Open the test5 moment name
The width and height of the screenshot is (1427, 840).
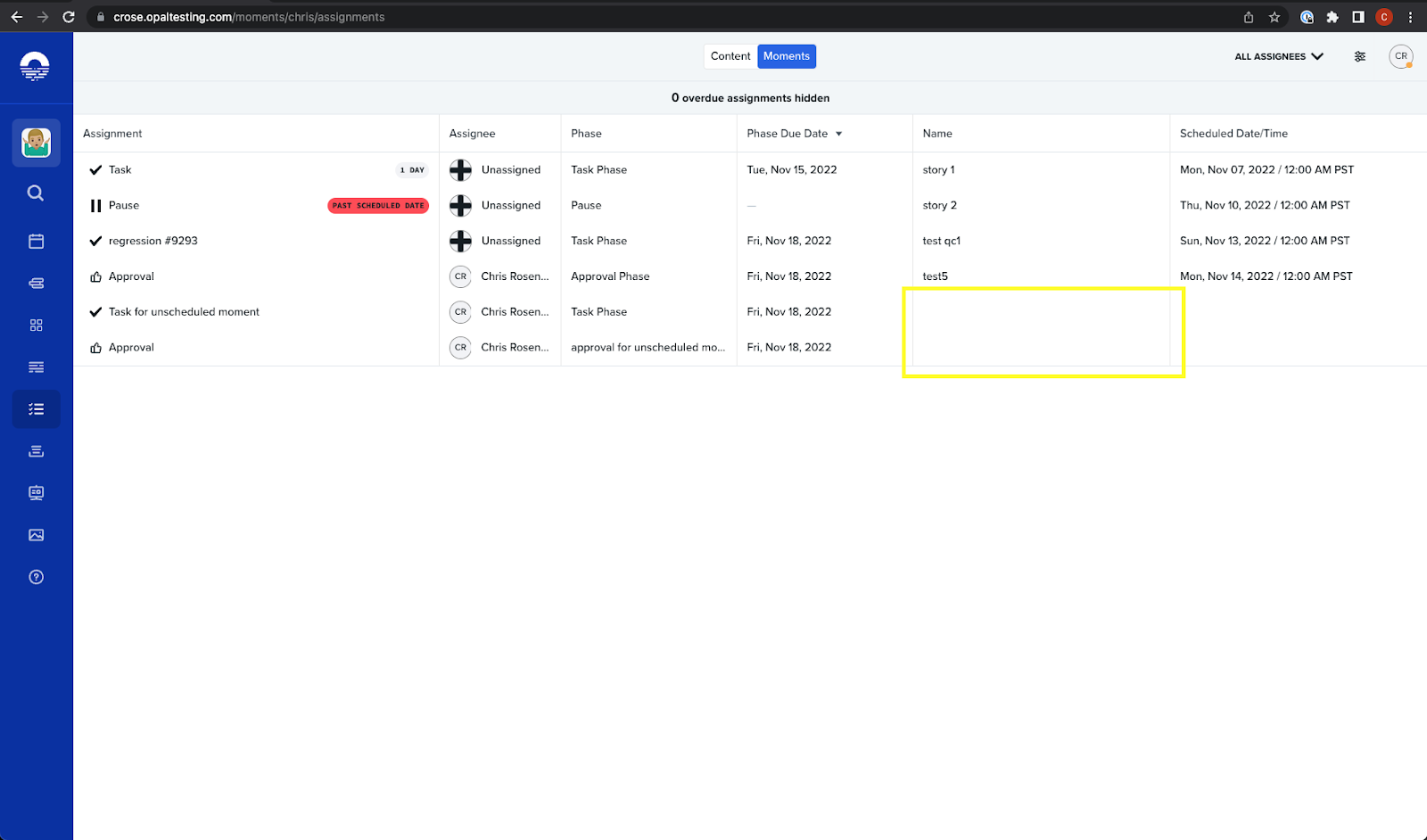[935, 276]
